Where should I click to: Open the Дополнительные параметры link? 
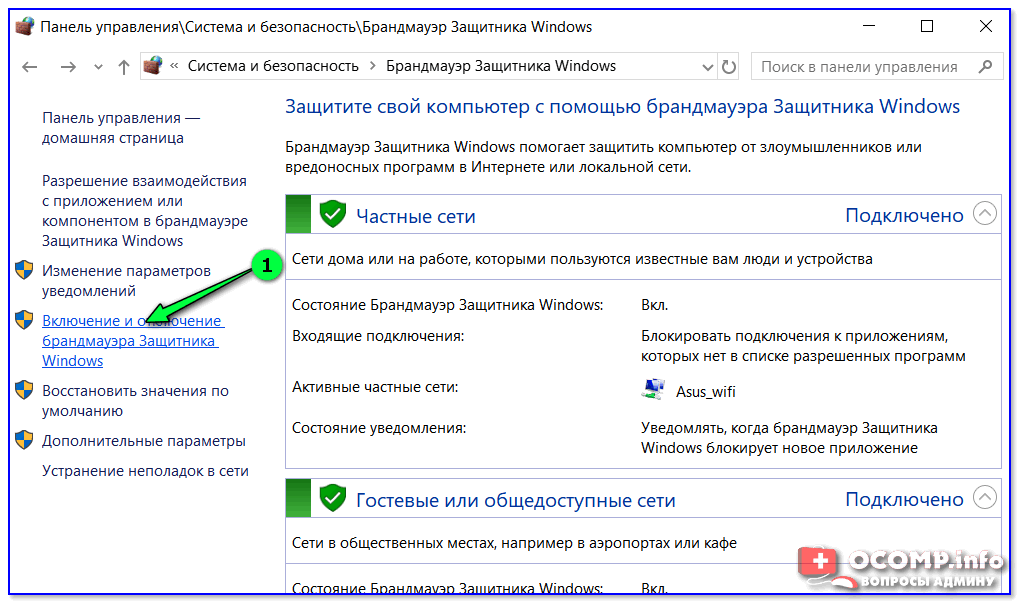[143, 441]
